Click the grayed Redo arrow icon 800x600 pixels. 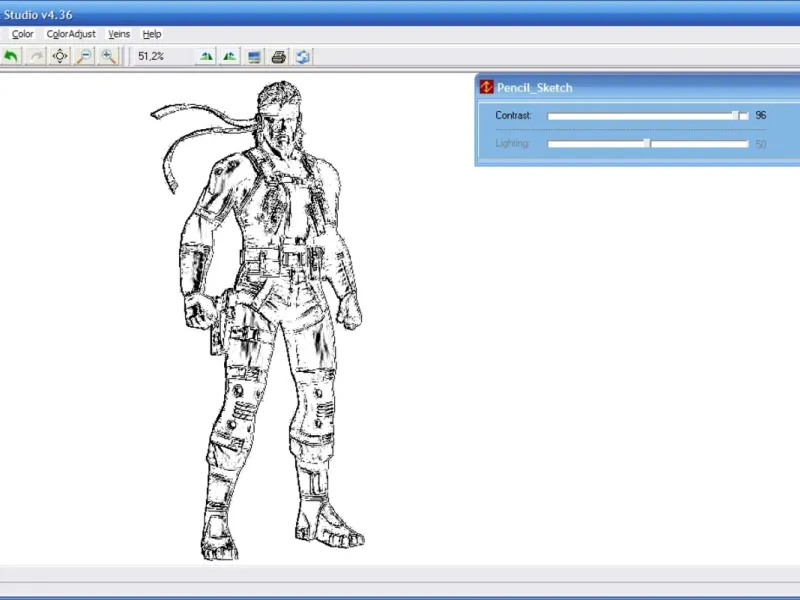[36, 56]
